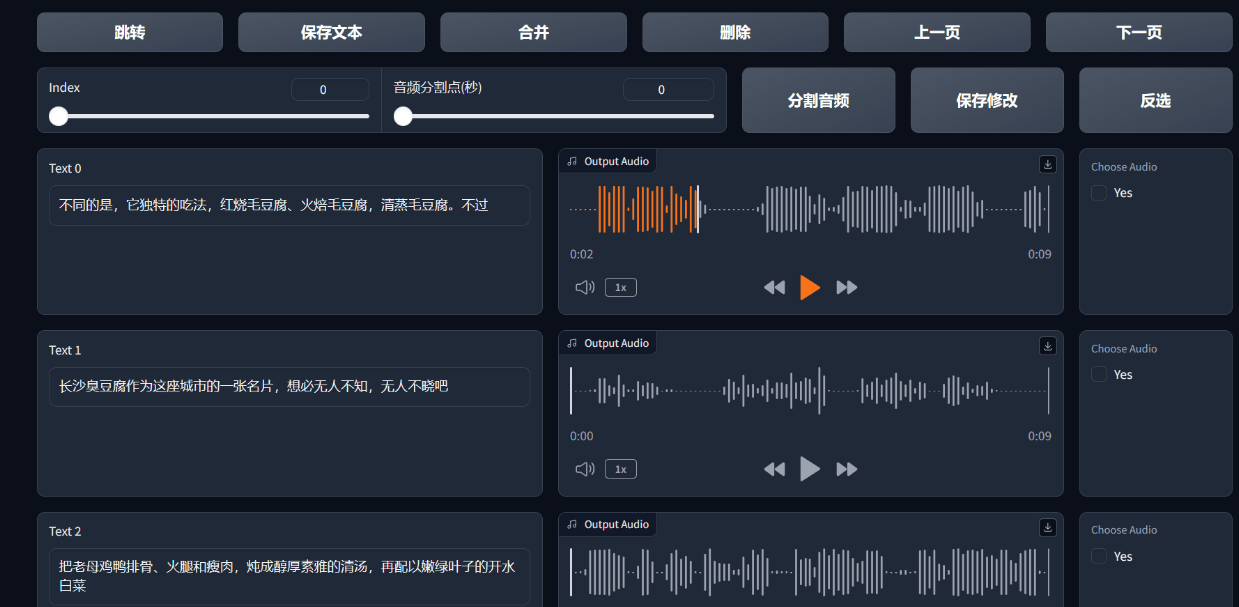Download the Text 1 output audio

[1047, 345]
